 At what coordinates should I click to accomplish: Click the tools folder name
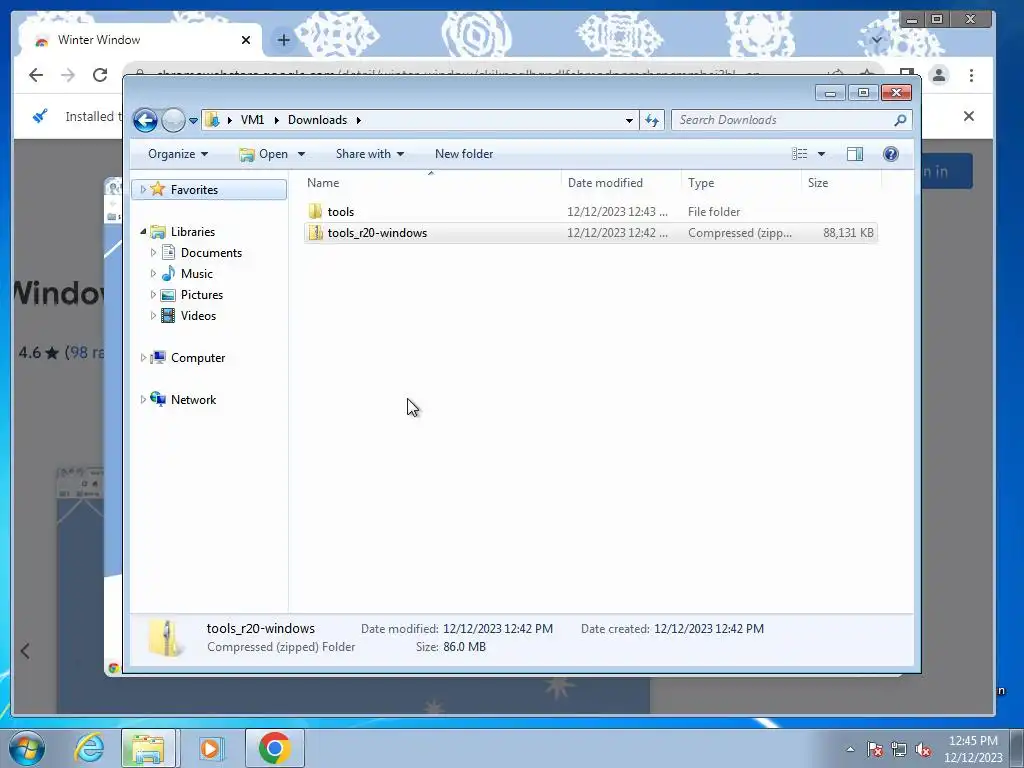340,212
